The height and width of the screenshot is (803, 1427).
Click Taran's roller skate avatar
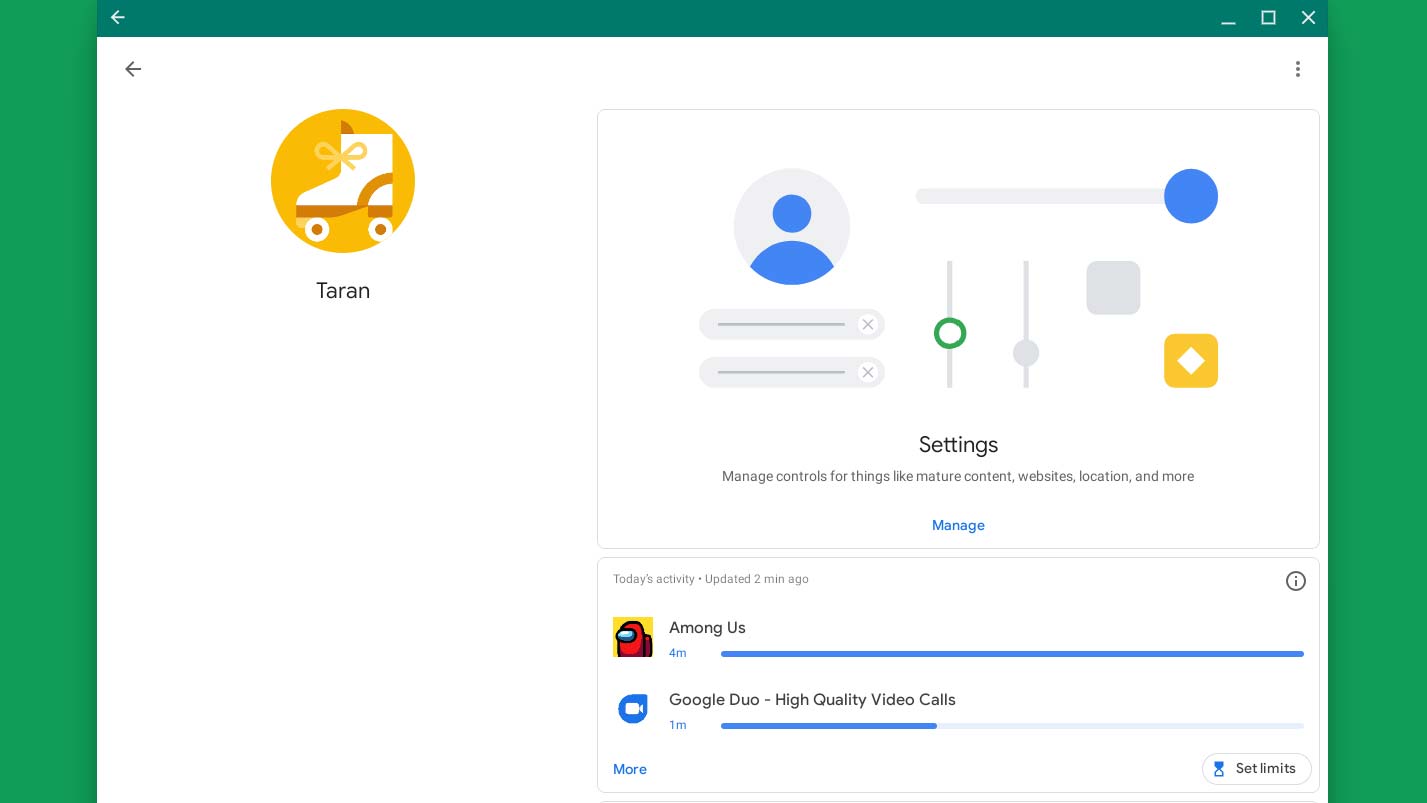click(x=343, y=181)
